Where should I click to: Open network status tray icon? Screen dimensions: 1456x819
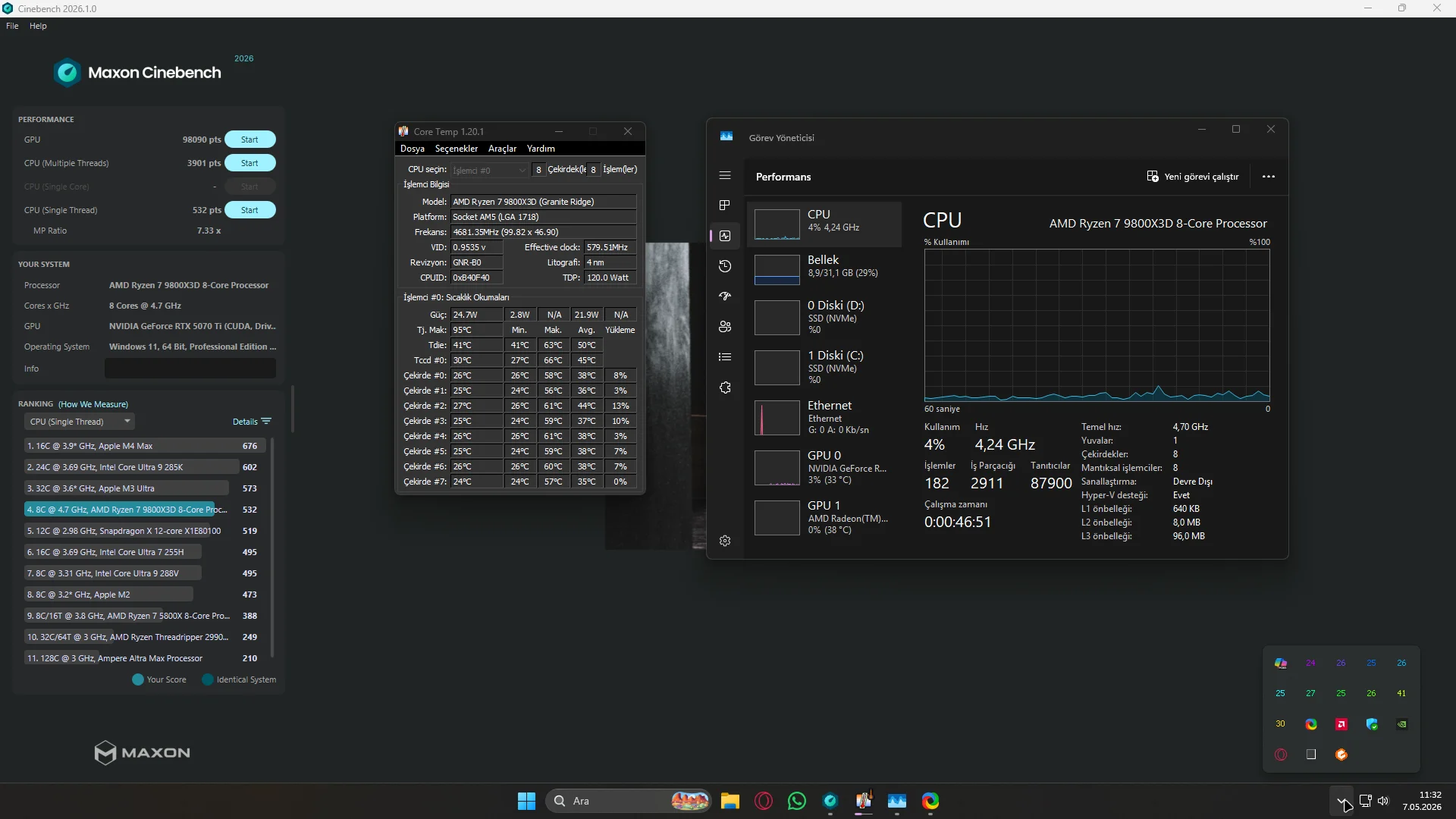click(1365, 801)
